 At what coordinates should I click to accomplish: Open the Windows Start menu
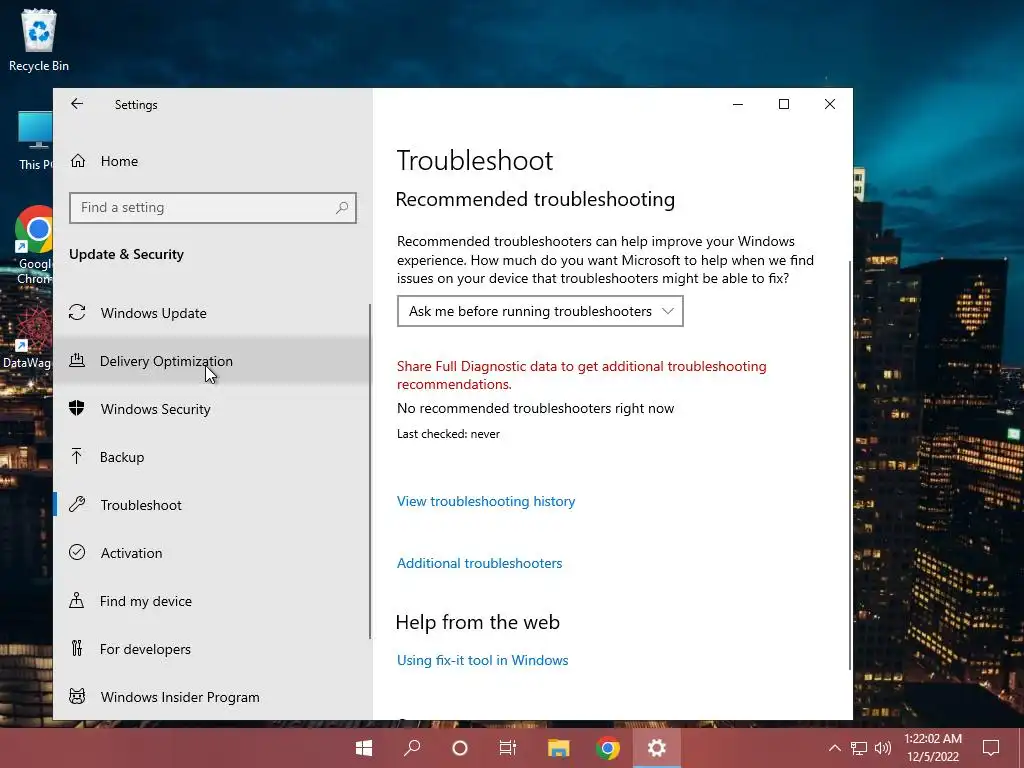point(364,748)
